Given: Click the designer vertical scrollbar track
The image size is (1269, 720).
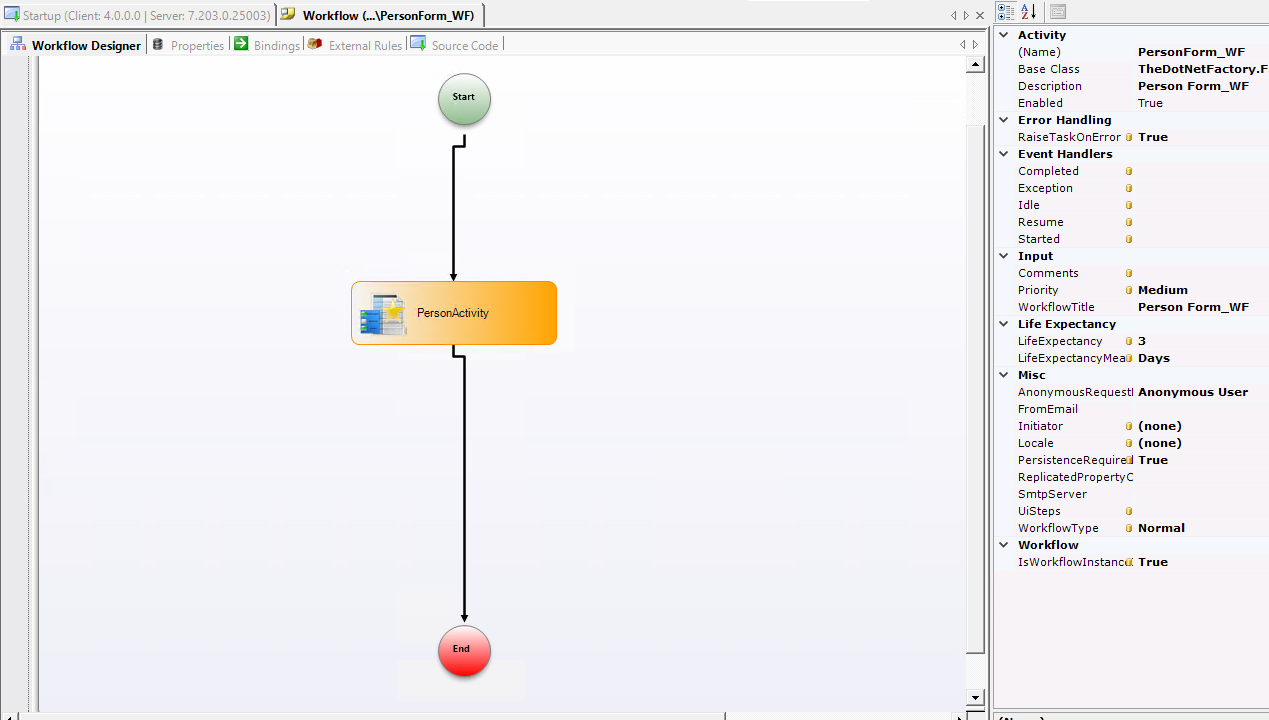Looking at the screenshot, I should (x=975, y=380).
